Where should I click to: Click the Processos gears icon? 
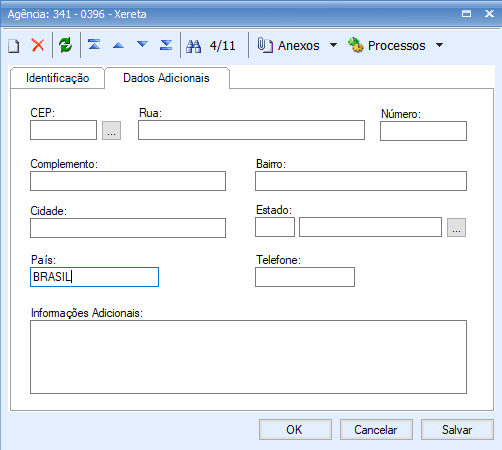(356, 45)
